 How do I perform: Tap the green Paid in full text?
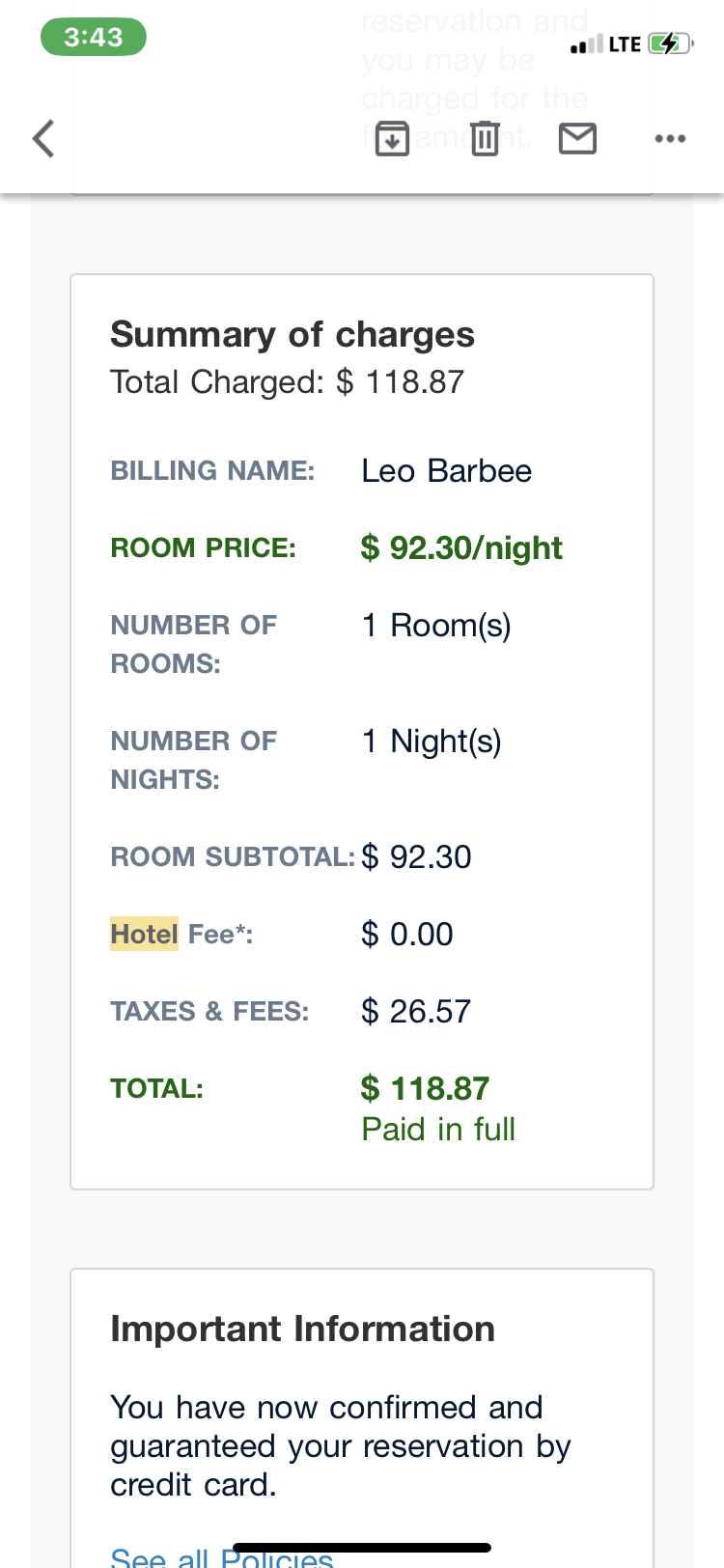[x=438, y=1129]
